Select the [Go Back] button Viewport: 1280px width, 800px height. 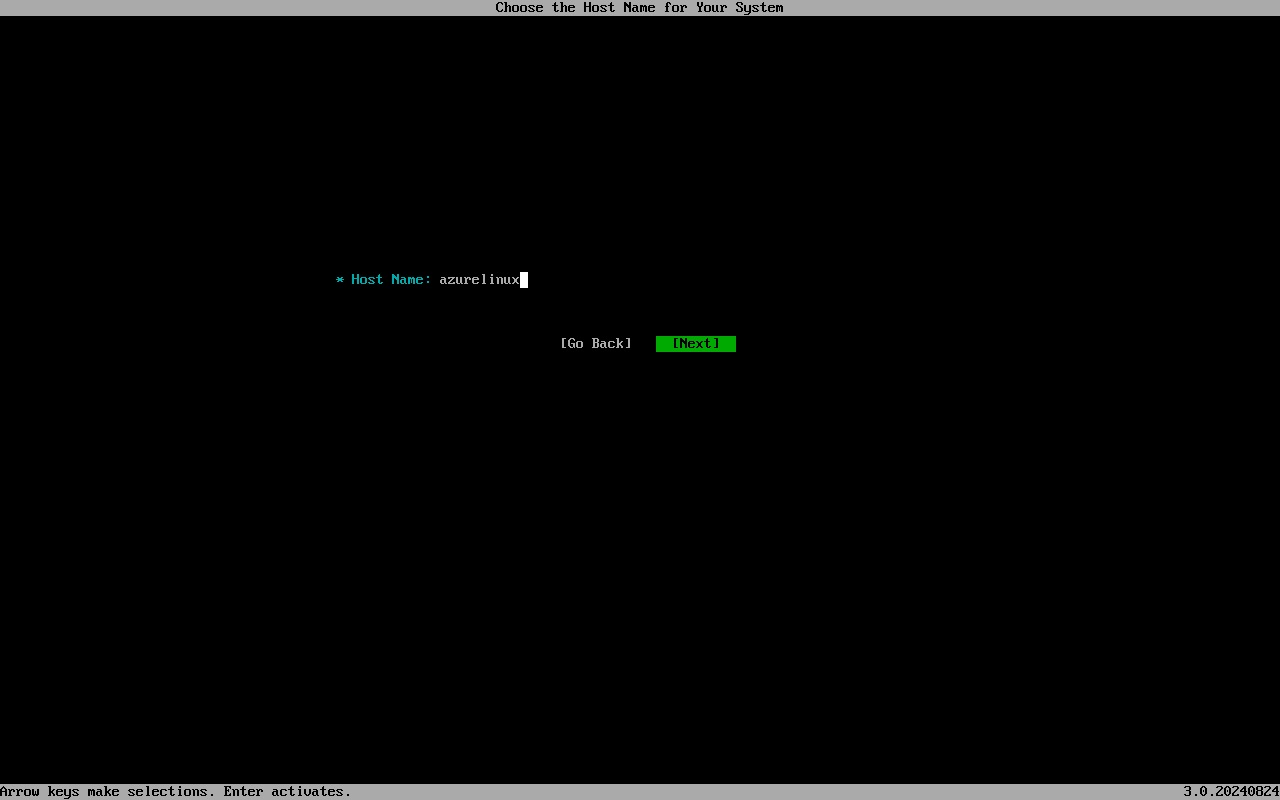tap(596, 344)
